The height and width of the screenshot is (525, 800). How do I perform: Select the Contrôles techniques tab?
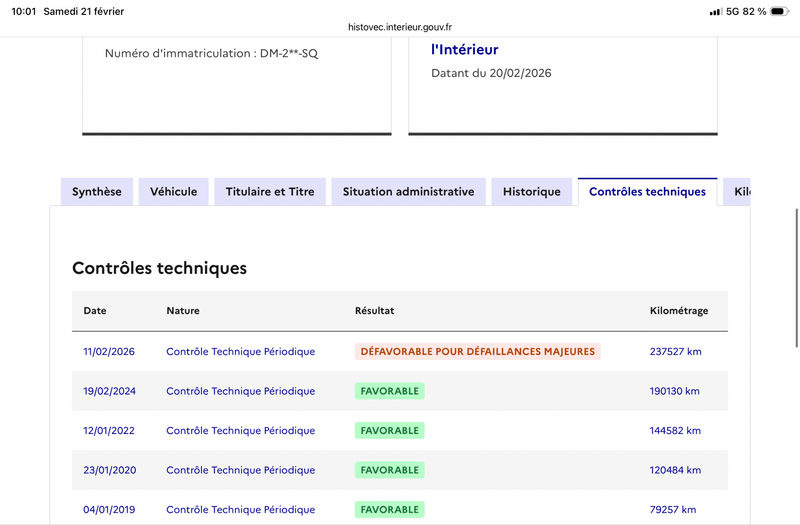[647, 192]
